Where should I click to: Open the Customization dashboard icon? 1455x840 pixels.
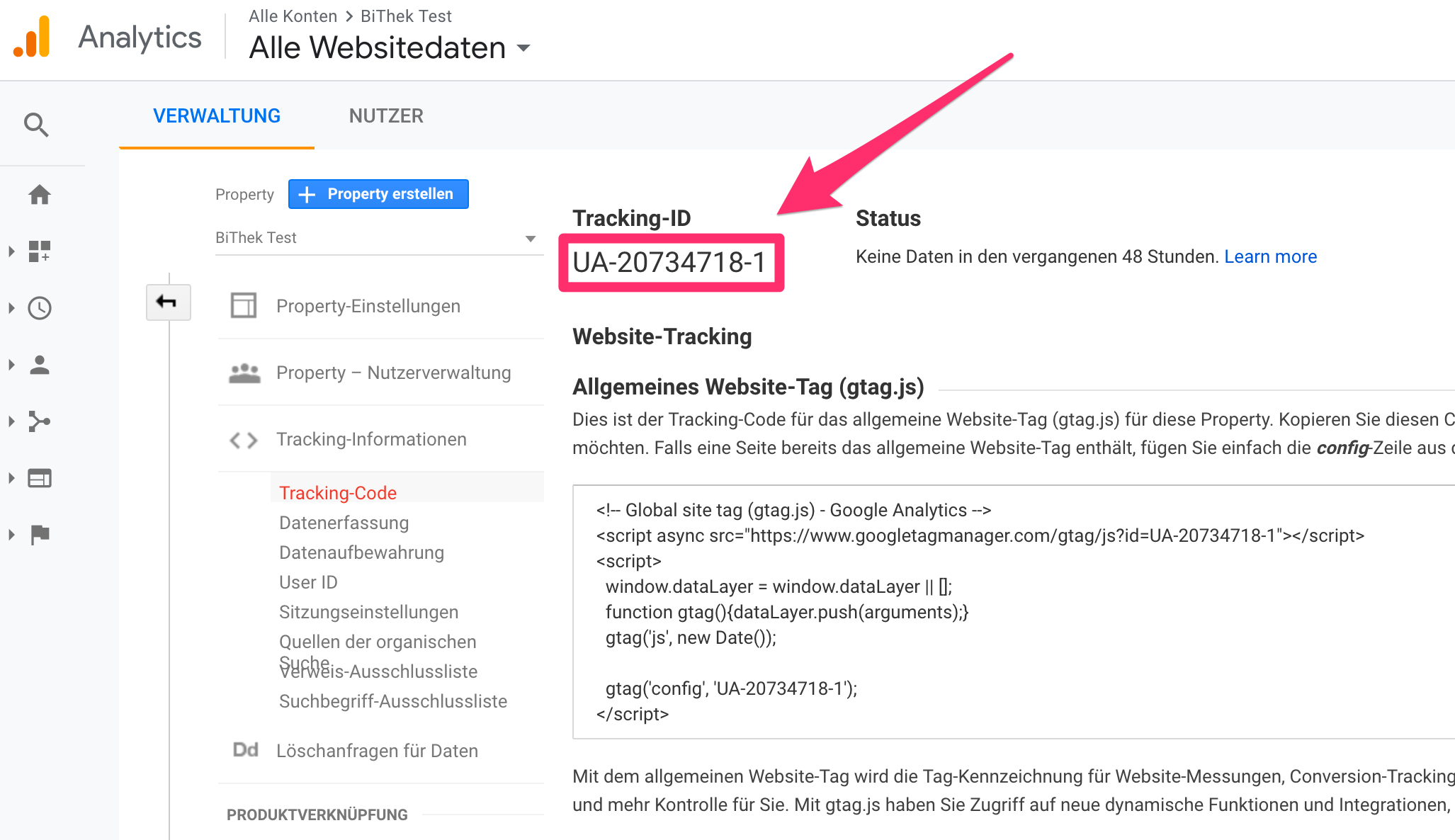pyautogui.click(x=40, y=251)
